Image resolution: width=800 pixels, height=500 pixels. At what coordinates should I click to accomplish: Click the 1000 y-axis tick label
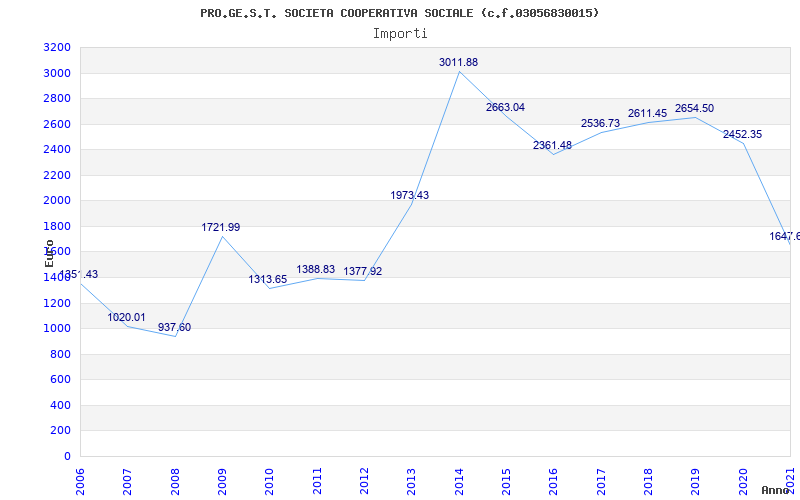tap(58, 329)
